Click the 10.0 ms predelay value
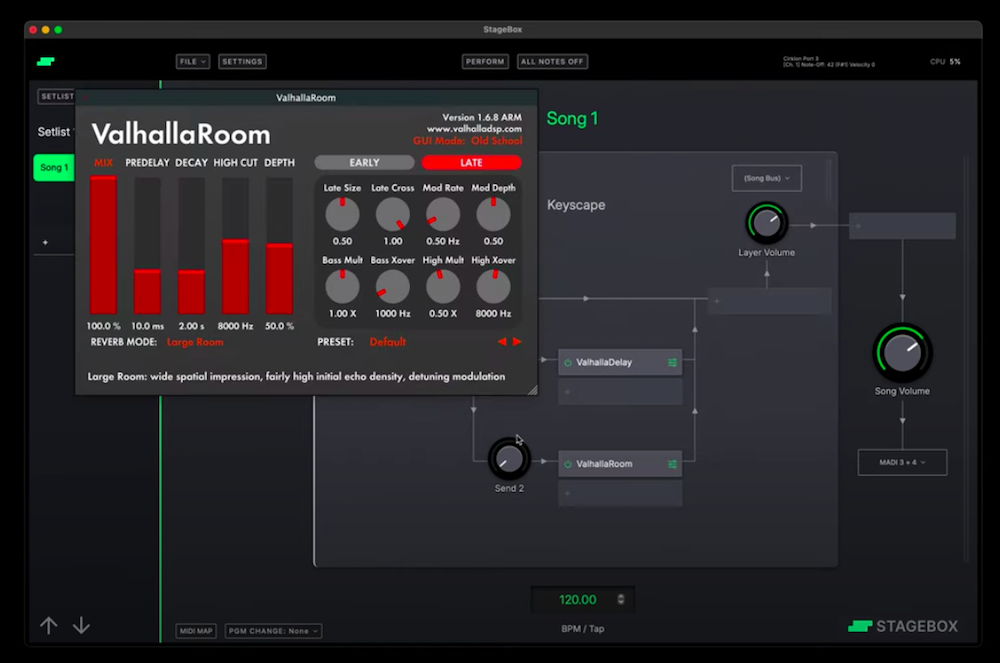The width and height of the screenshot is (1000, 663). (147, 326)
